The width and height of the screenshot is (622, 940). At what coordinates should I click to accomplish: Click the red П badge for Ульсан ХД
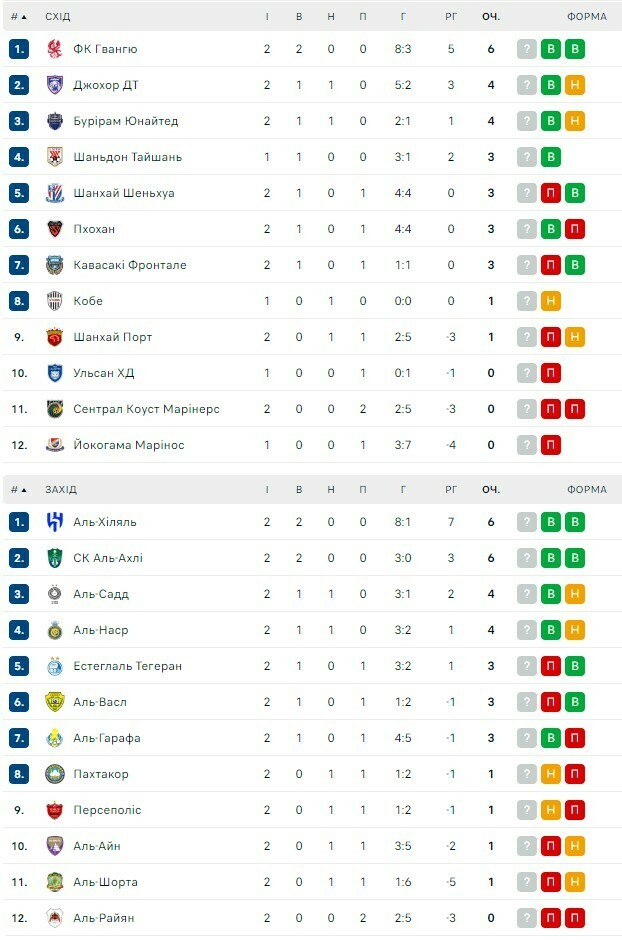point(550,373)
